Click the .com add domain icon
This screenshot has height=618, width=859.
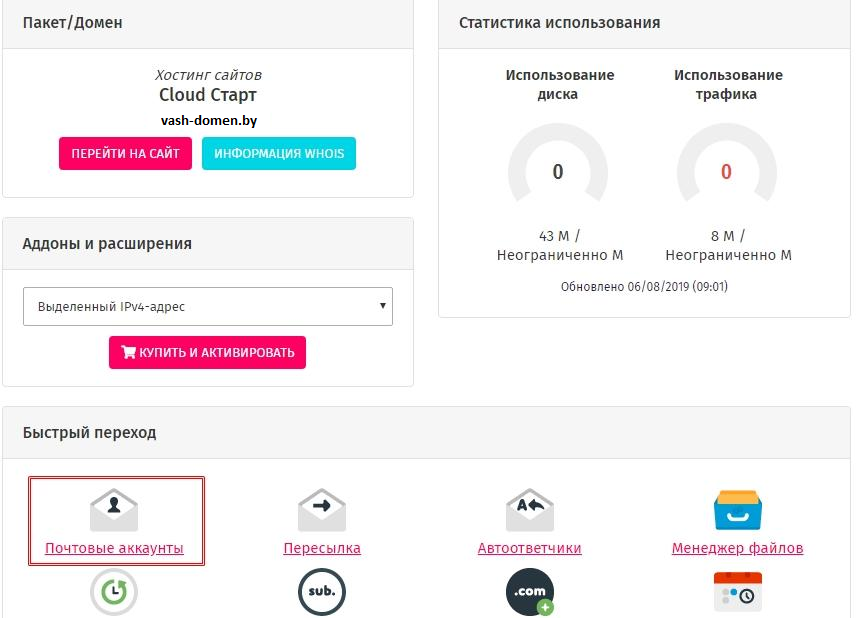point(530,592)
